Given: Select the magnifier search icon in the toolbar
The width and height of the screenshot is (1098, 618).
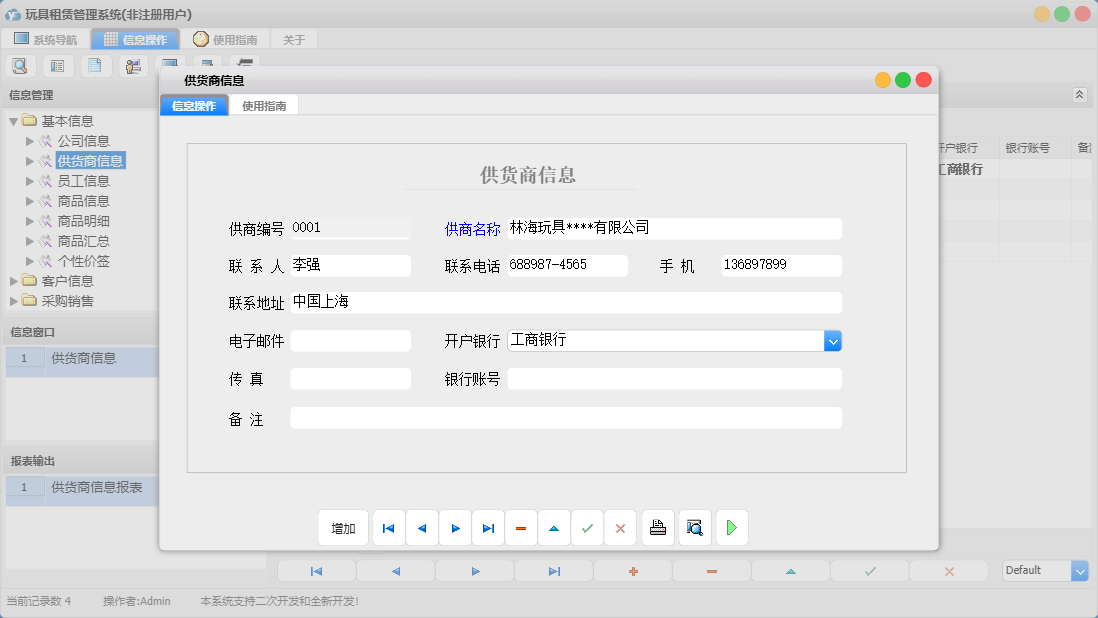Looking at the screenshot, I should (x=21, y=65).
